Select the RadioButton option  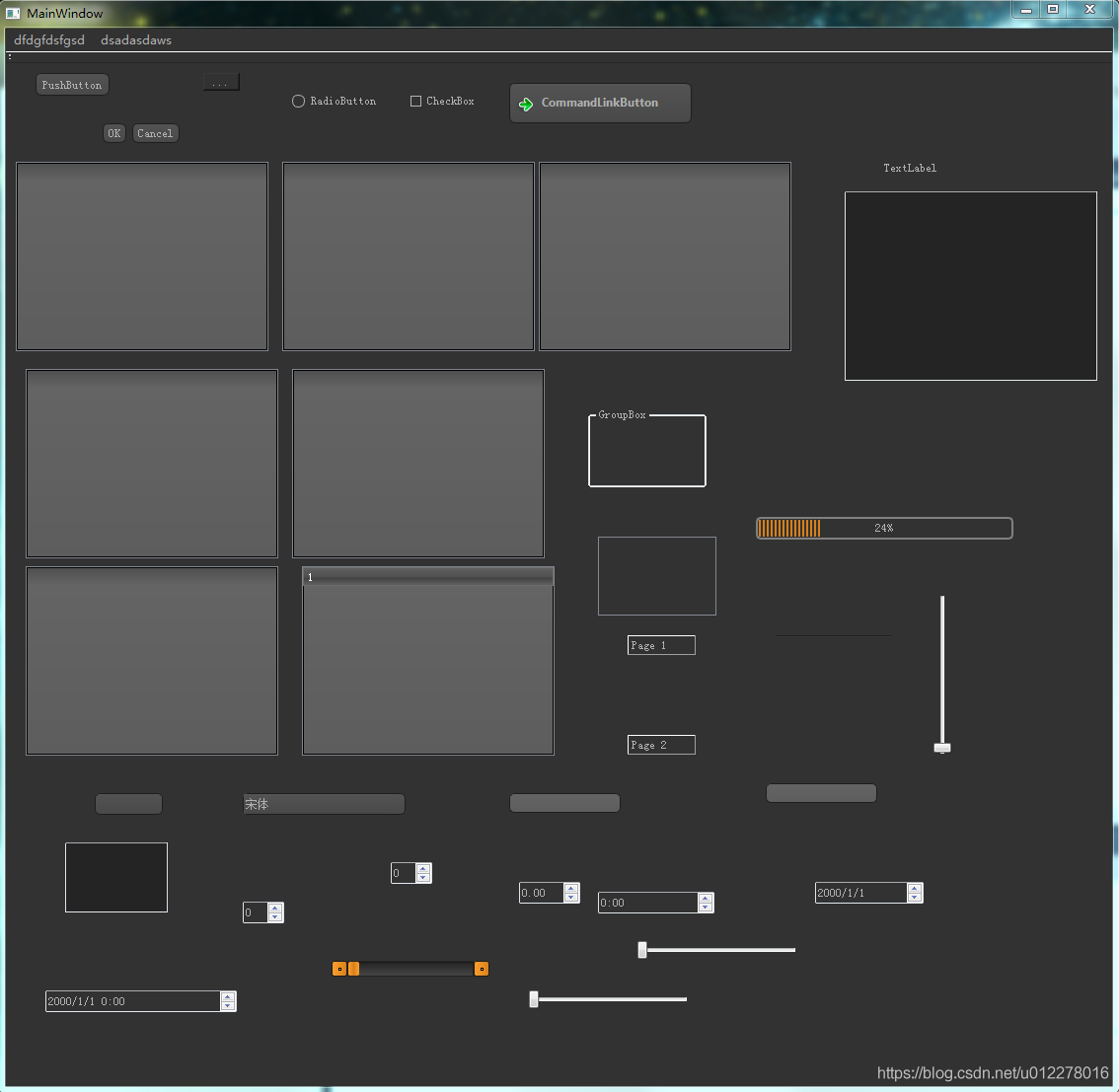click(x=298, y=102)
